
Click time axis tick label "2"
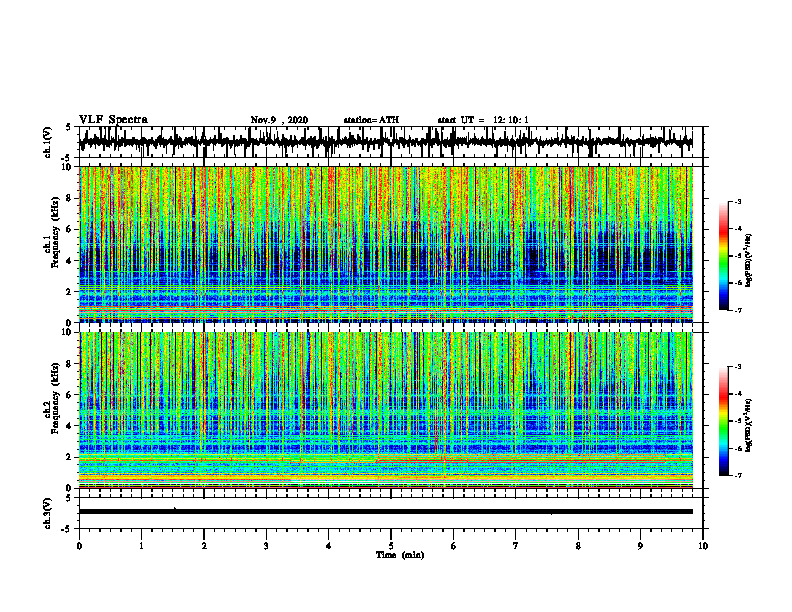click(x=204, y=546)
